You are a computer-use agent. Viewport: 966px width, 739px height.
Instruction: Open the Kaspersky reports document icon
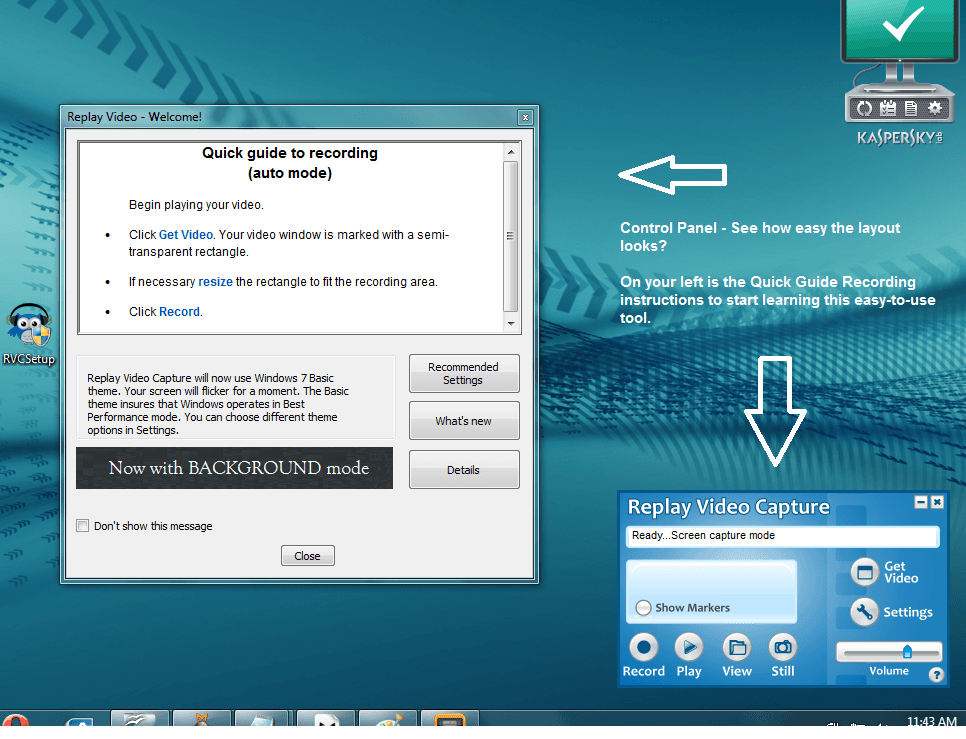[x=911, y=109]
